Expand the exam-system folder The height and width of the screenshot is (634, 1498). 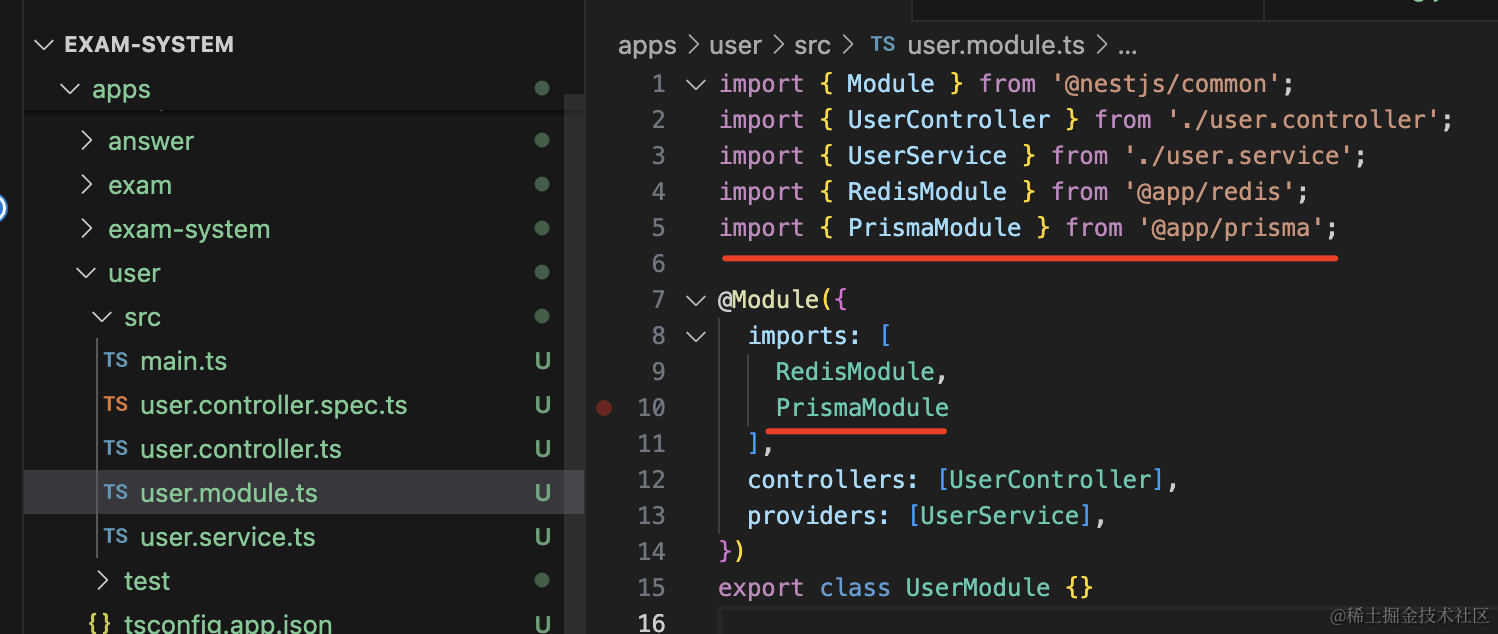[x=87, y=229]
